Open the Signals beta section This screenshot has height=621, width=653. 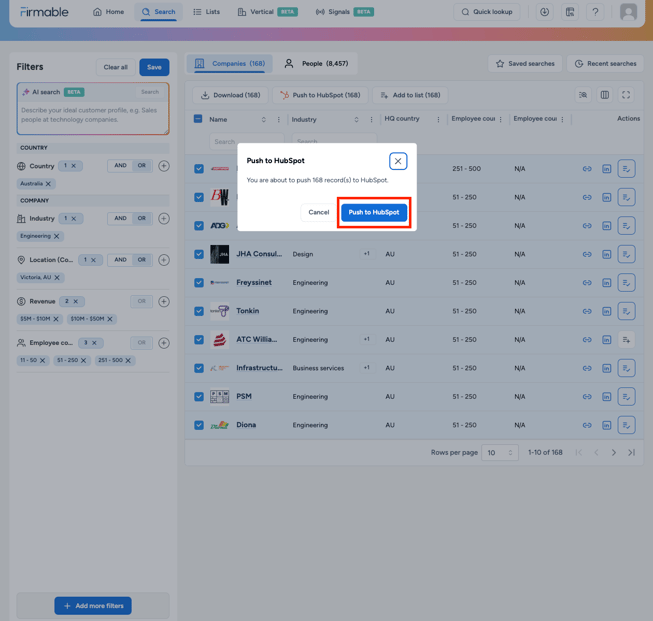[x=344, y=12]
